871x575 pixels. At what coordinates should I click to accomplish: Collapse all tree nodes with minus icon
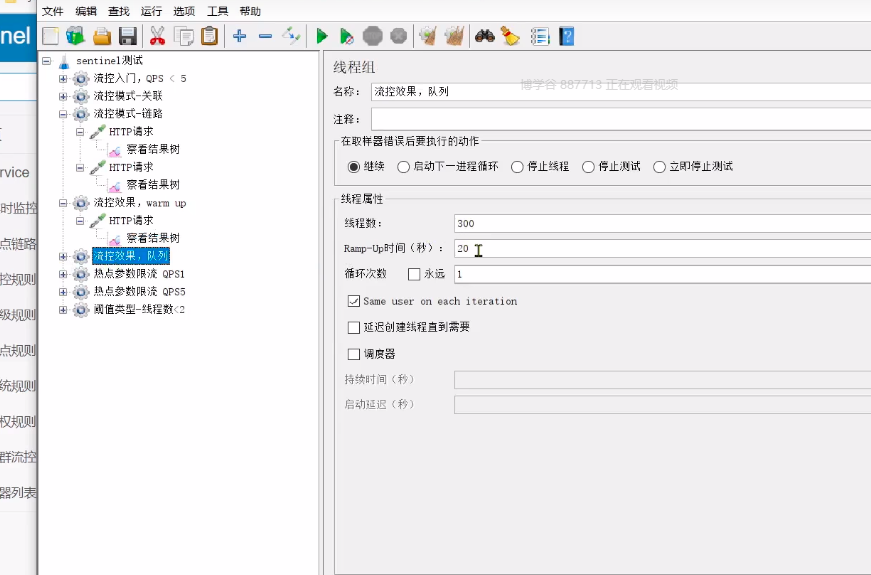pyautogui.click(x=266, y=37)
